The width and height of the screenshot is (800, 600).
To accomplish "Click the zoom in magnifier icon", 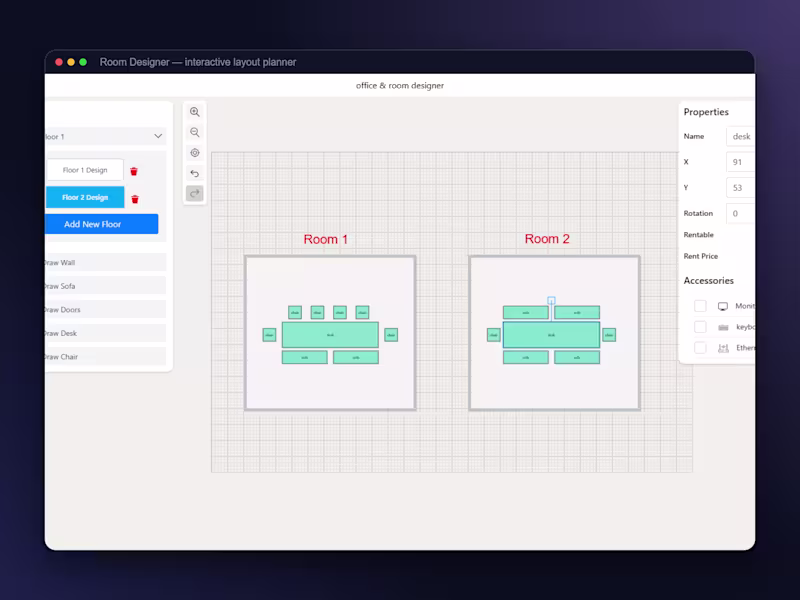I will tap(194, 112).
